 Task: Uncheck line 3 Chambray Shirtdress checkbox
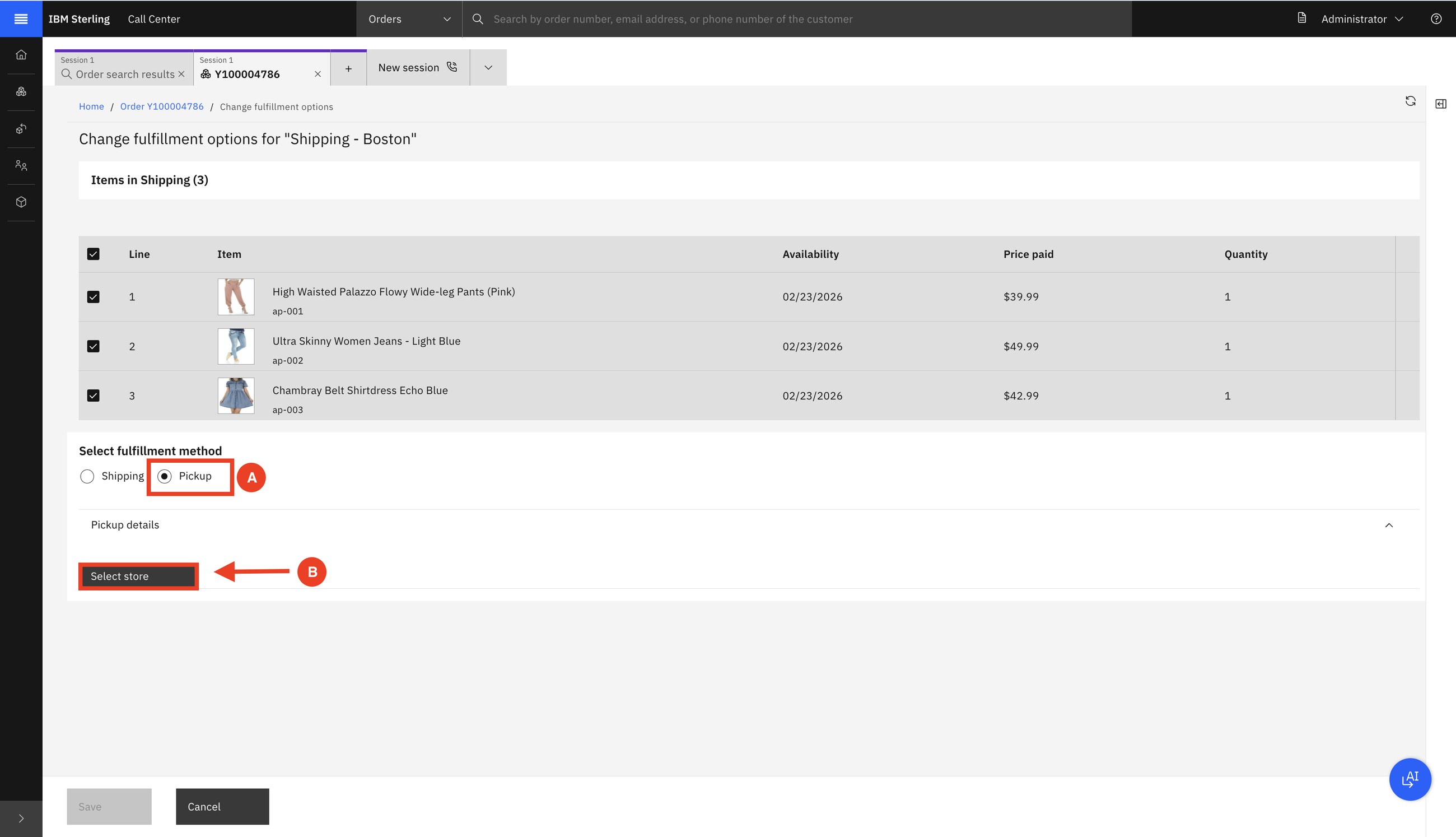(x=93, y=396)
